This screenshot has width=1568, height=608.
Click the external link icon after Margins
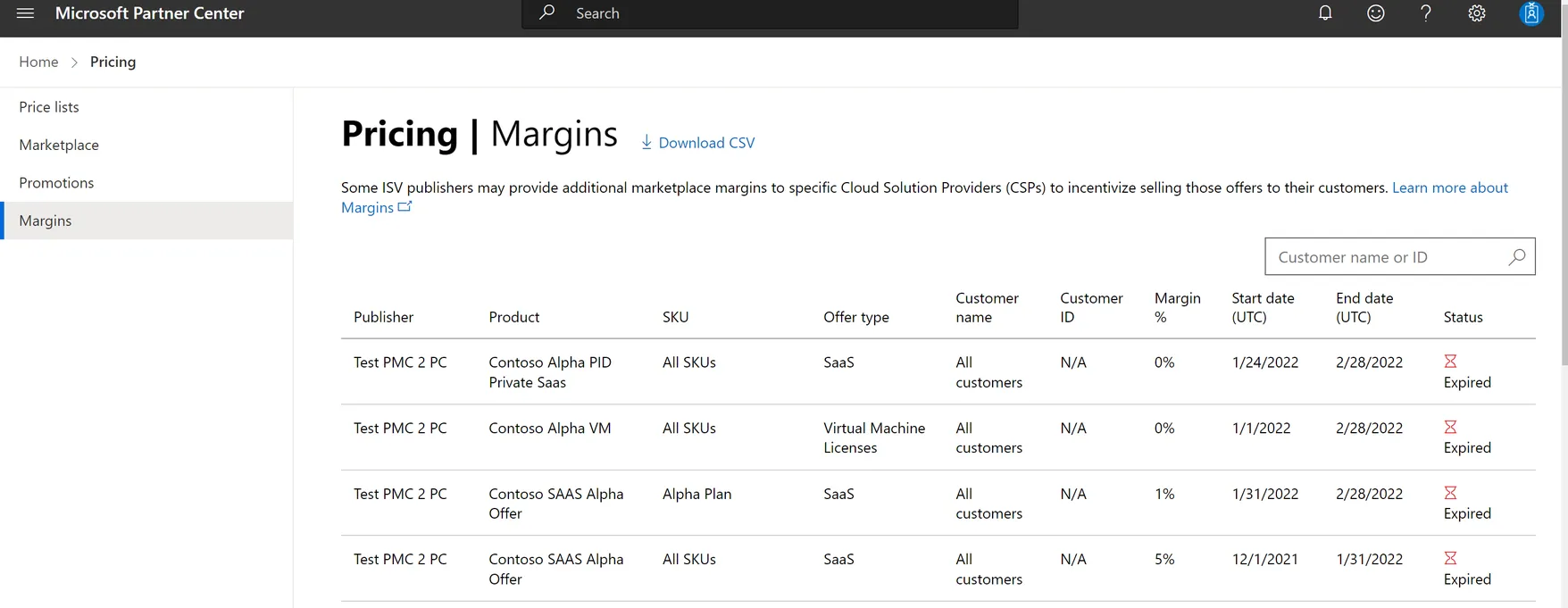(405, 206)
